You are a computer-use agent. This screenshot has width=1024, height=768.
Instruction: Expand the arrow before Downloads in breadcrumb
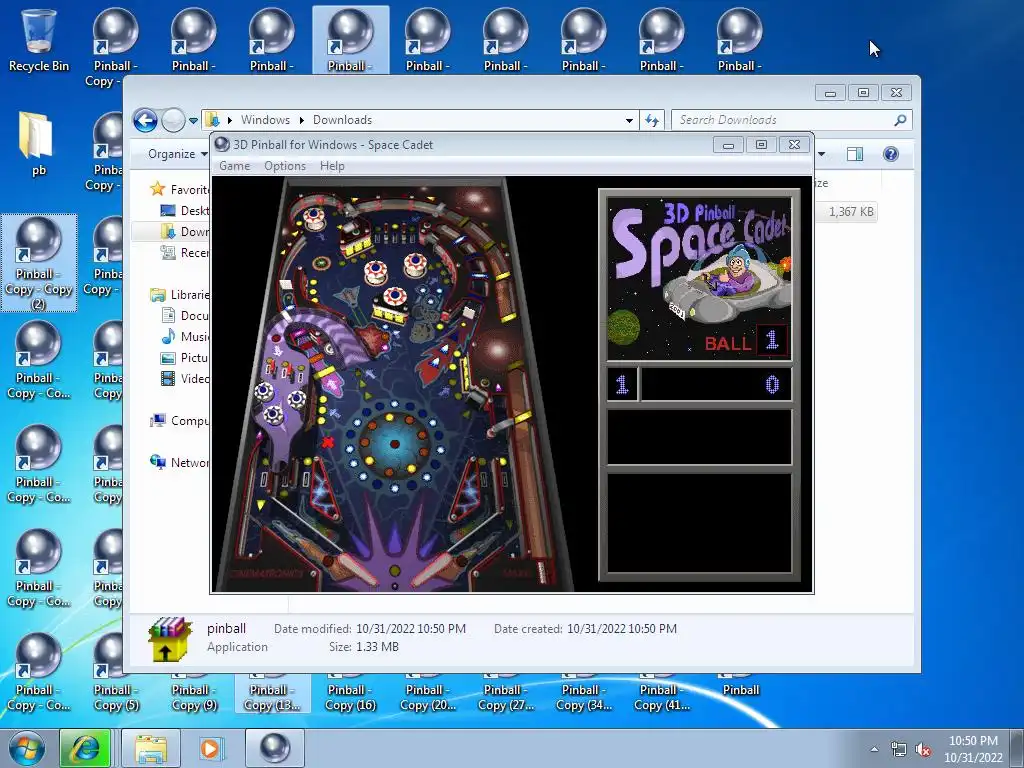coord(302,120)
